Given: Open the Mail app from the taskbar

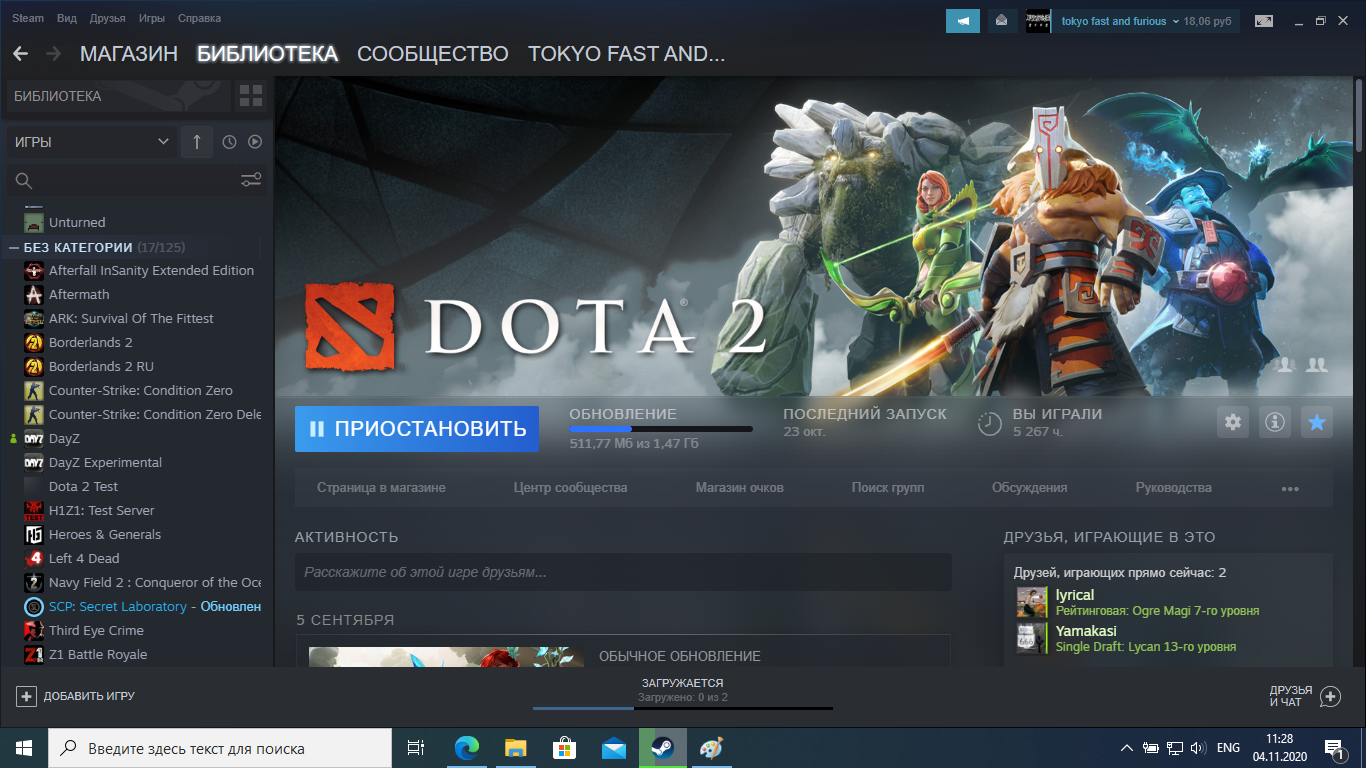Looking at the screenshot, I should click(x=613, y=748).
